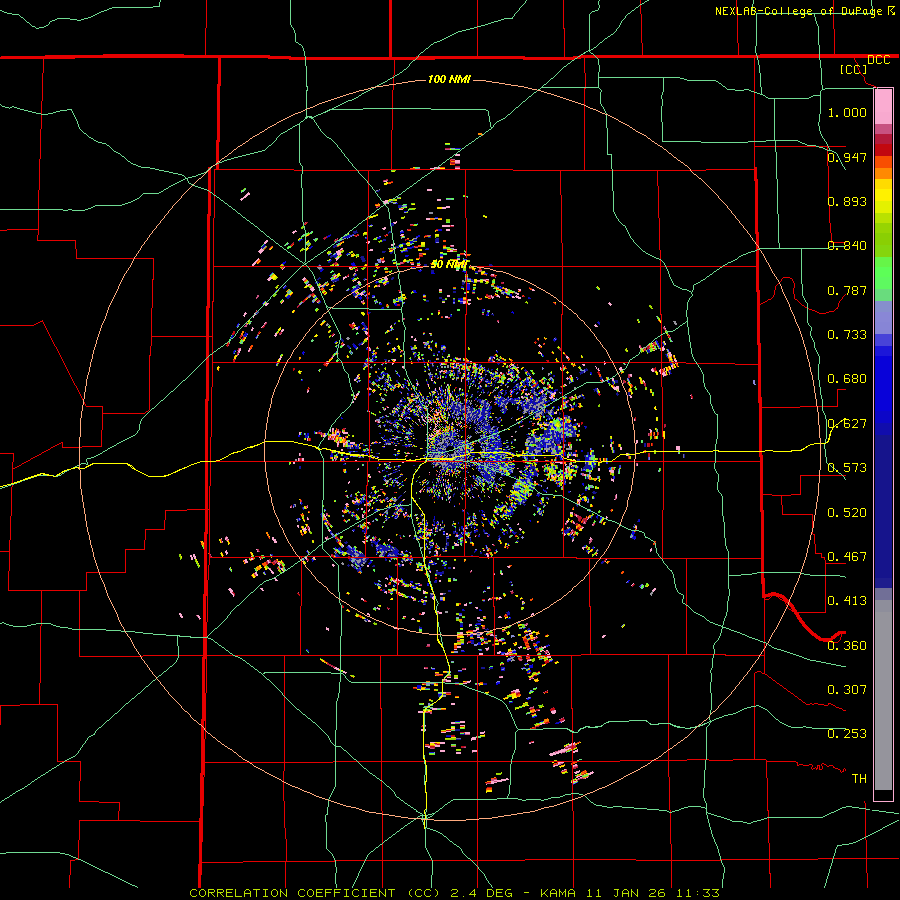Click the [CC] legend unit label
900x900 pixels.
(853, 69)
